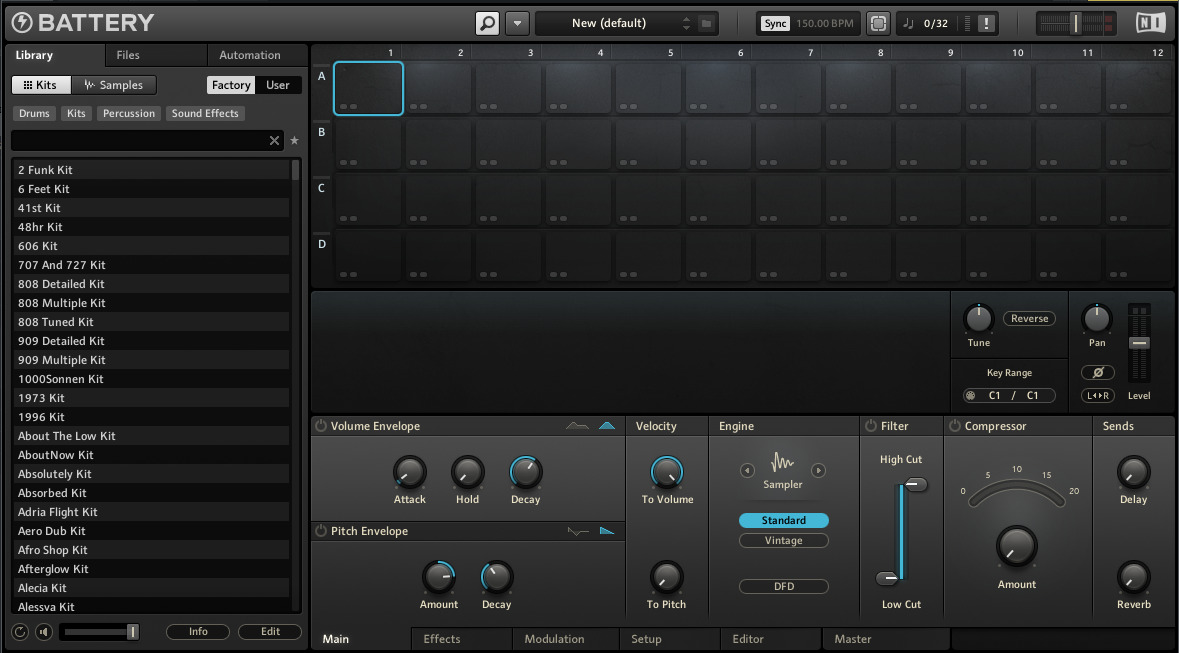Image resolution: width=1179 pixels, height=653 pixels.
Task: Toggle the speaker prehear icon
Action: coord(44,632)
